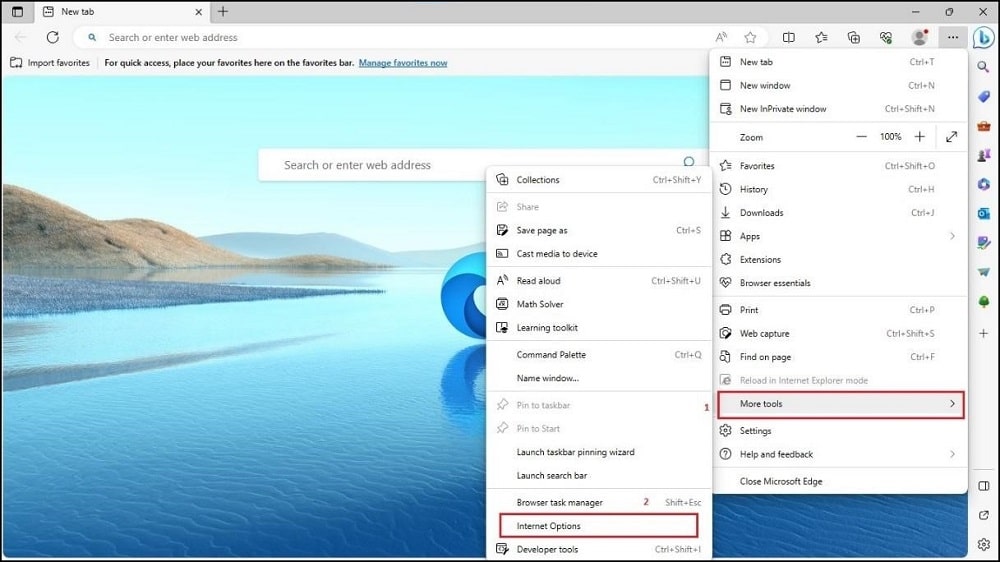This screenshot has height=562, width=1000.
Task: Select the New tab tab title
Action: click(x=77, y=11)
